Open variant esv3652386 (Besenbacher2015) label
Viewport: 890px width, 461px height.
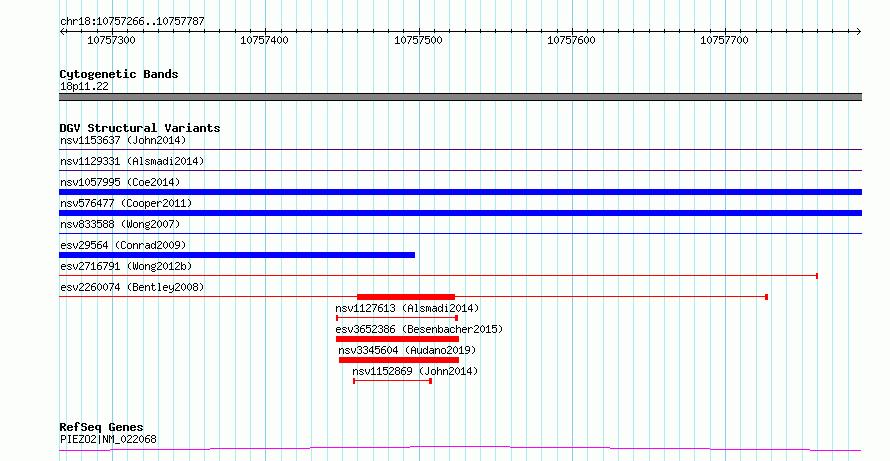(x=419, y=329)
